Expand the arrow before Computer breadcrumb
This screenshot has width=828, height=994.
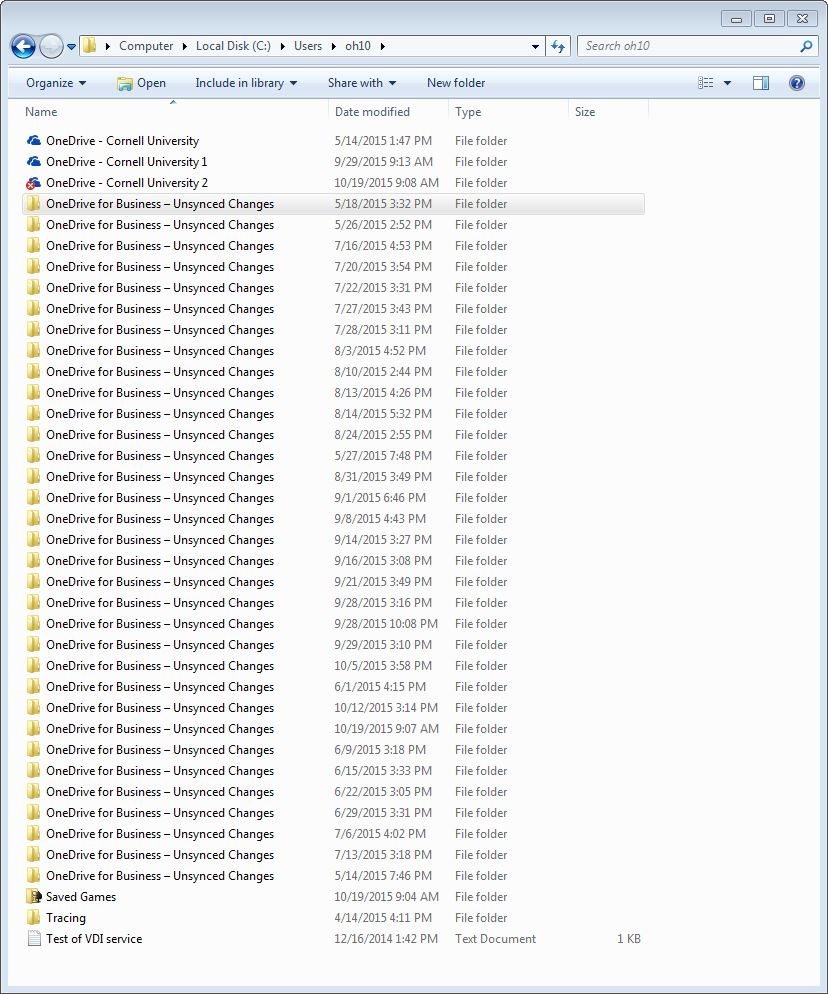tap(108, 46)
